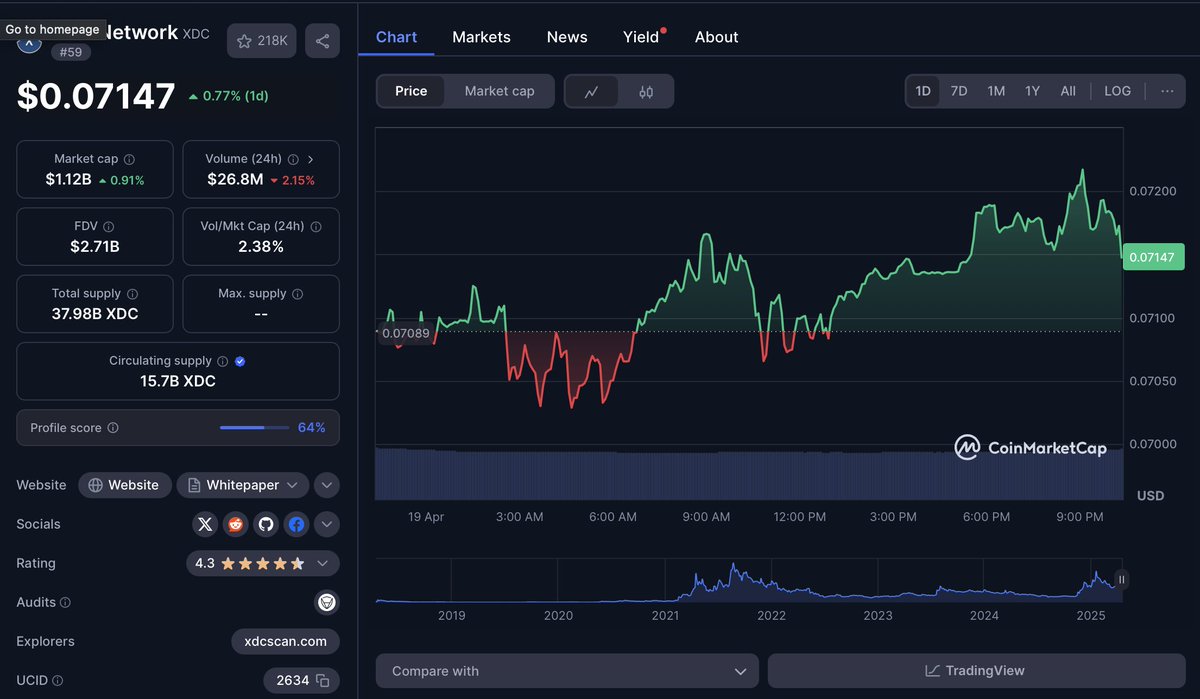This screenshot has height=699, width=1200.
Task: Set chart range to All
Action: coord(1068,91)
